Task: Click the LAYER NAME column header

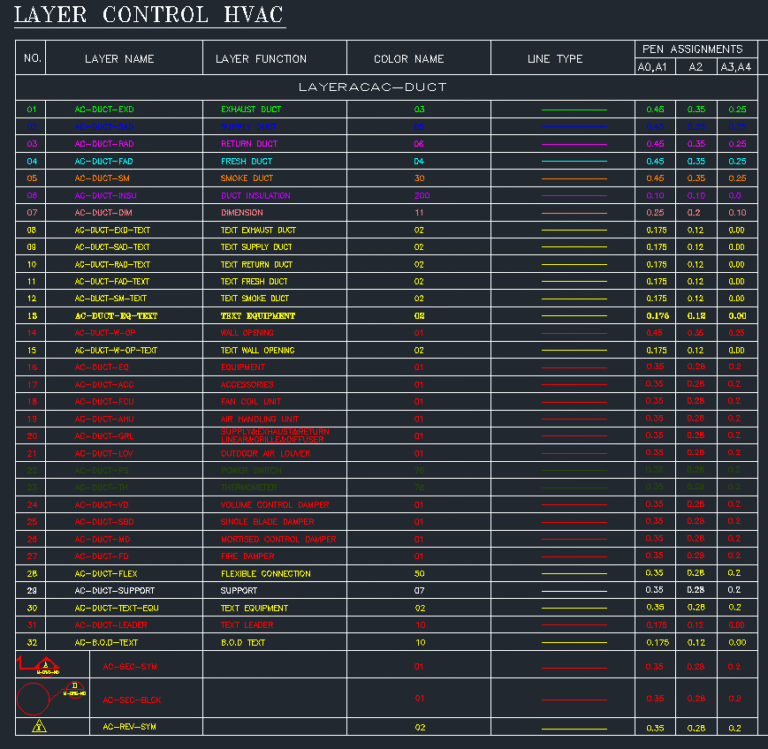Action: coord(120,59)
